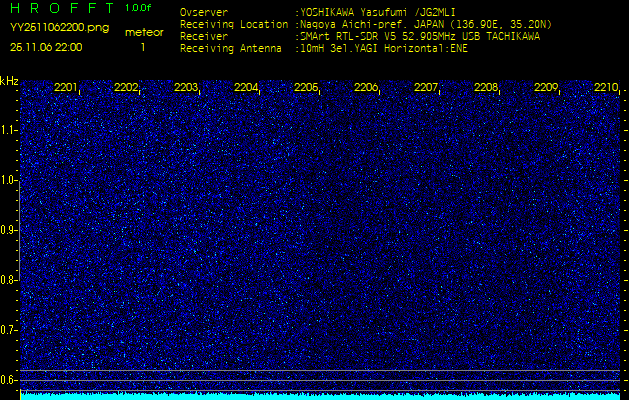Select the 2203 time marker
Screen dimensions: 629x400
click(186, 88)
